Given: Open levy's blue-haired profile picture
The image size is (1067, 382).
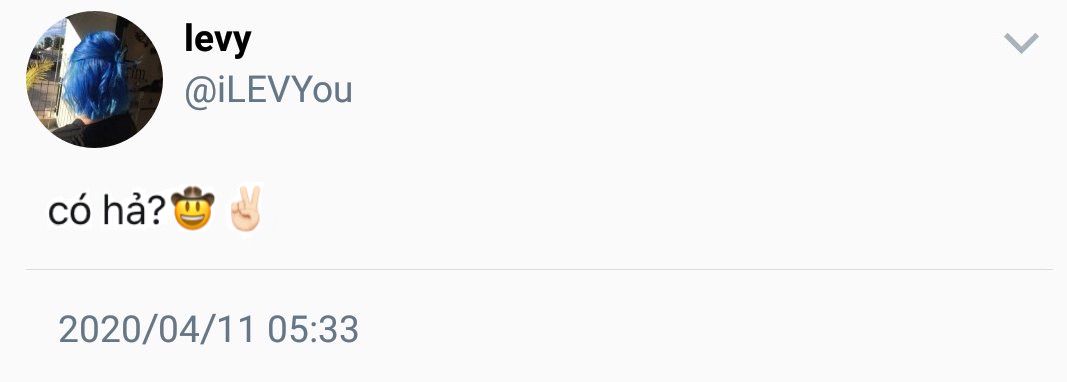Looking at the screenshot, I should click(x=95, y=80).
